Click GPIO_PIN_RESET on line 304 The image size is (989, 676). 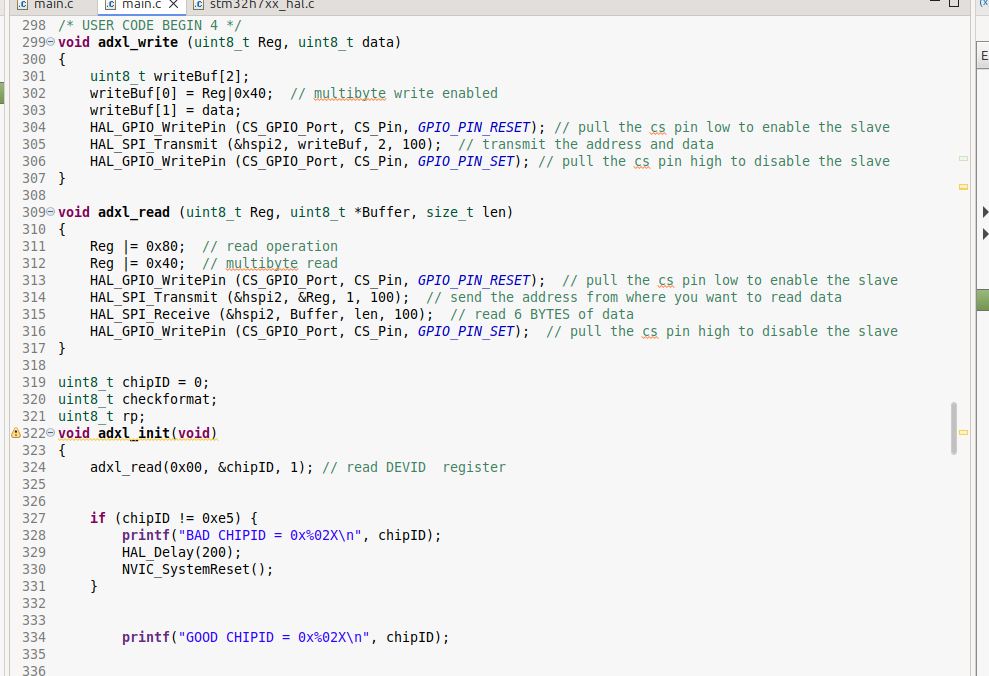click(x=474, y=127)
